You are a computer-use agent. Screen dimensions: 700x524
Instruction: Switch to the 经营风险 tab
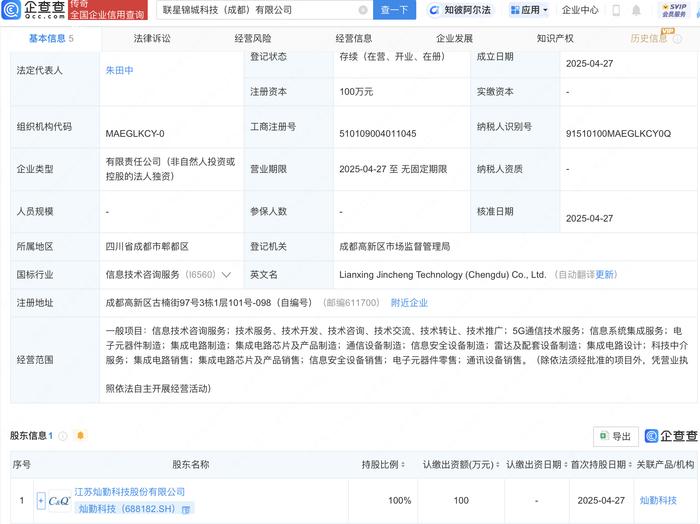tap(253, 38)
